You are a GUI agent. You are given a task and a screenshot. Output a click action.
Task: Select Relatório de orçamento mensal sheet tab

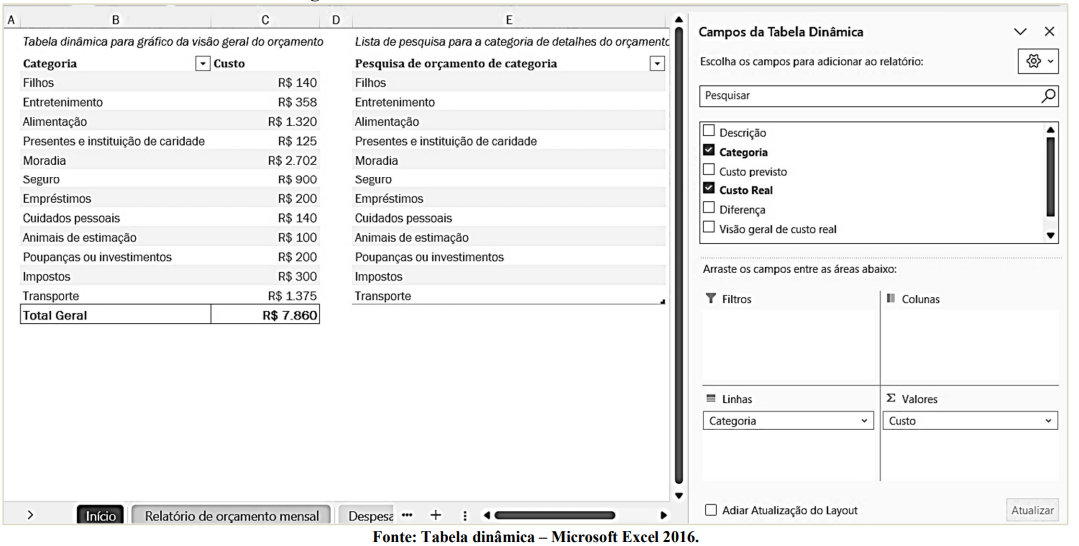[231, 516]
